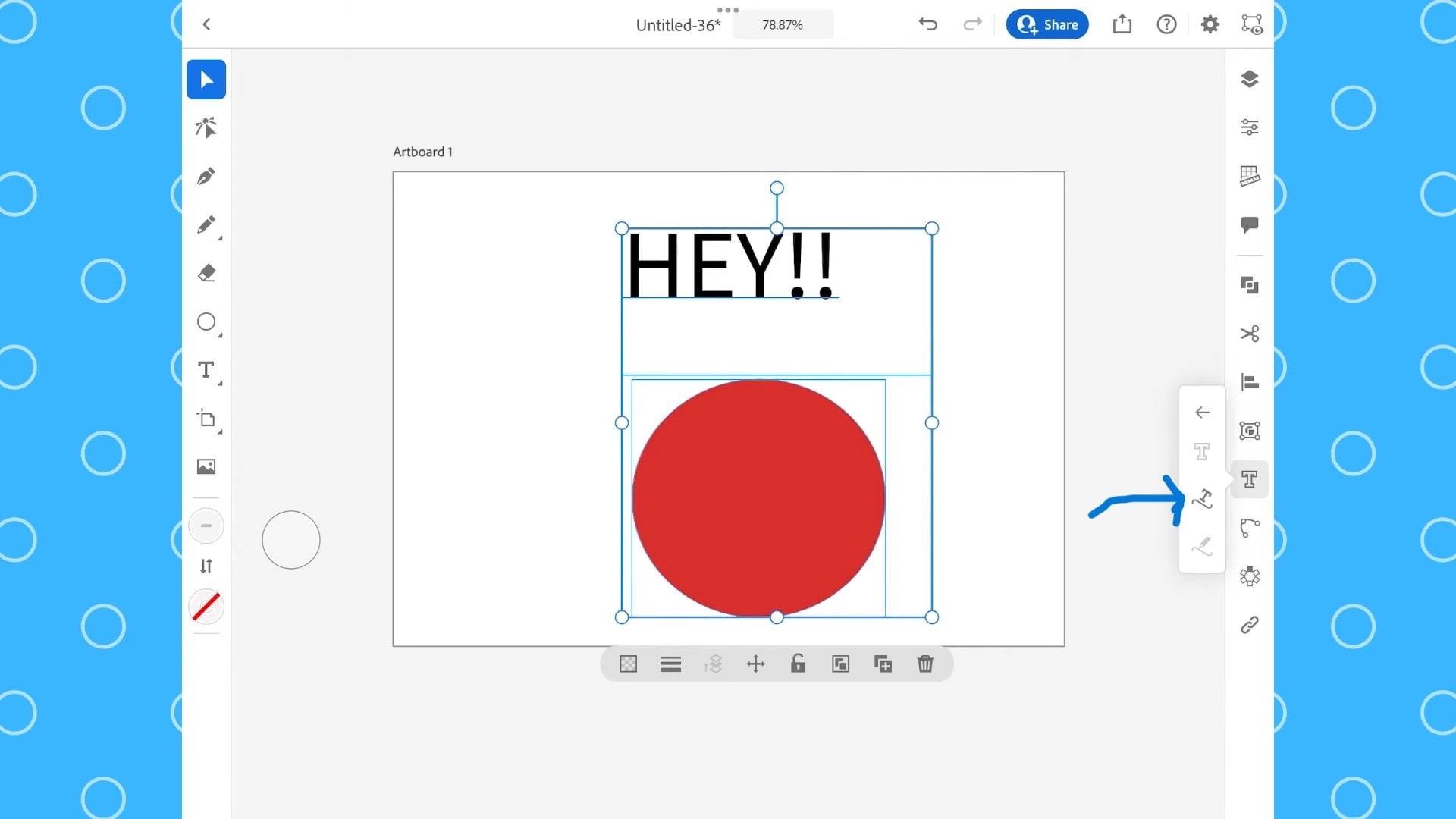Click the Artboard 1 label
This screenshot has height=819, width=1456.
tap(422, 152)
